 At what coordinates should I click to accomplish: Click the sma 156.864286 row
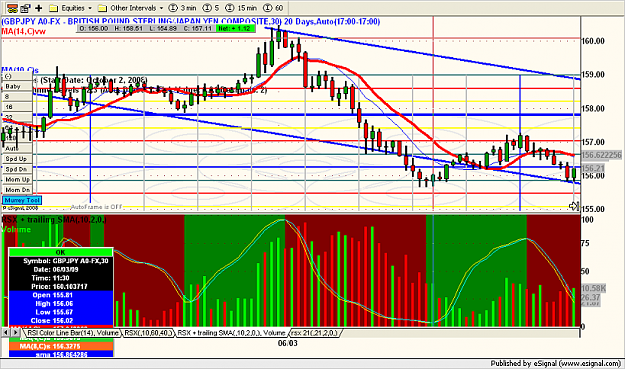61,354
